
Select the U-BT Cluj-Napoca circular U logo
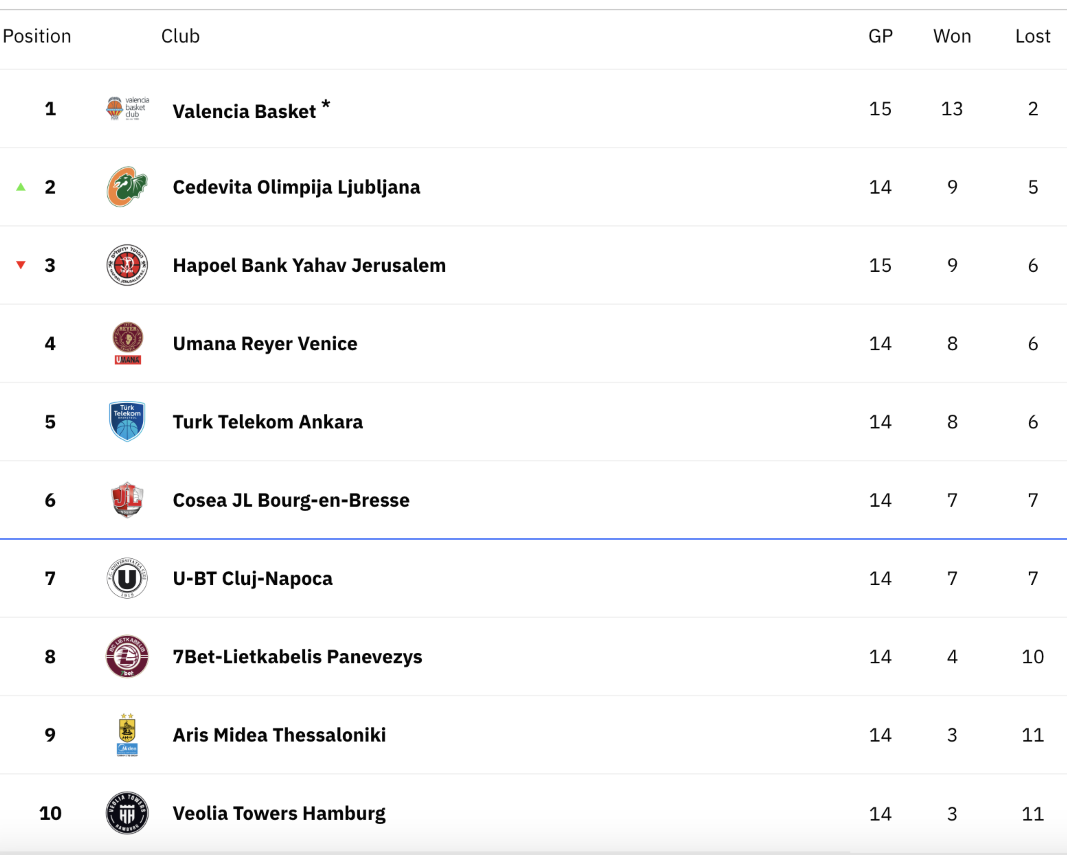point(127,578)
